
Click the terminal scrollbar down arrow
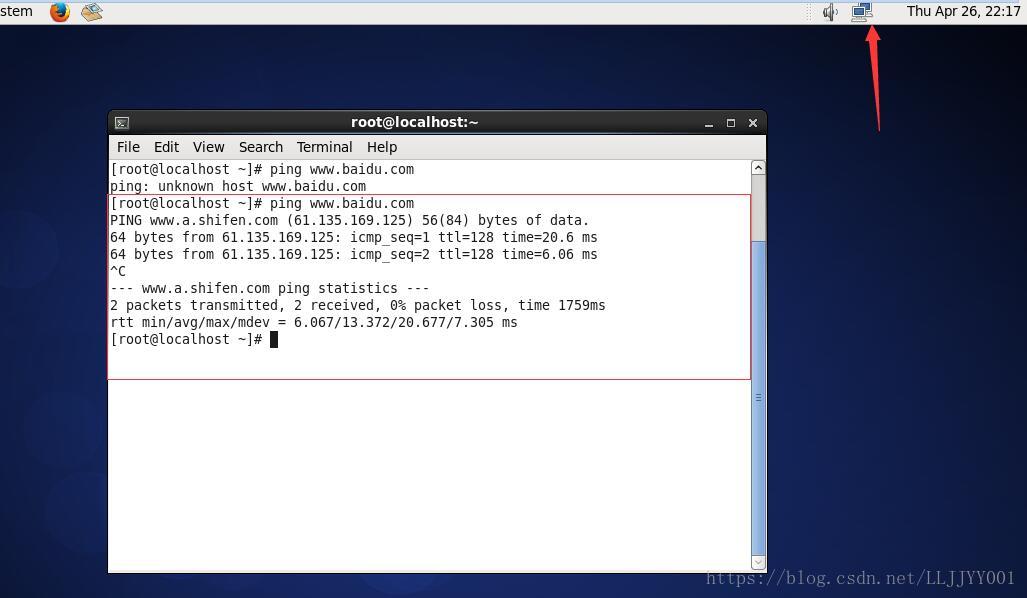click(758, 562)
